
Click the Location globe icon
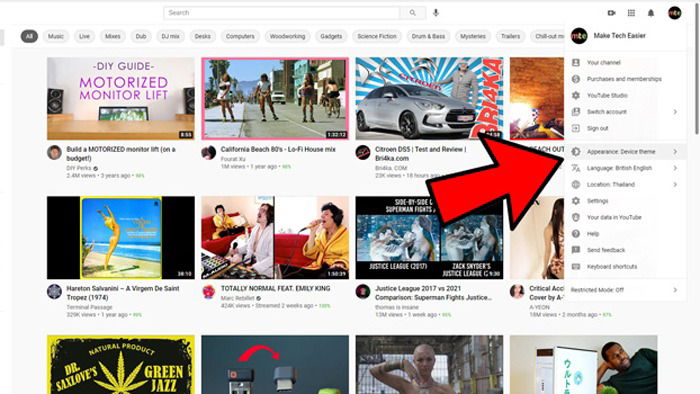(576, 184)
